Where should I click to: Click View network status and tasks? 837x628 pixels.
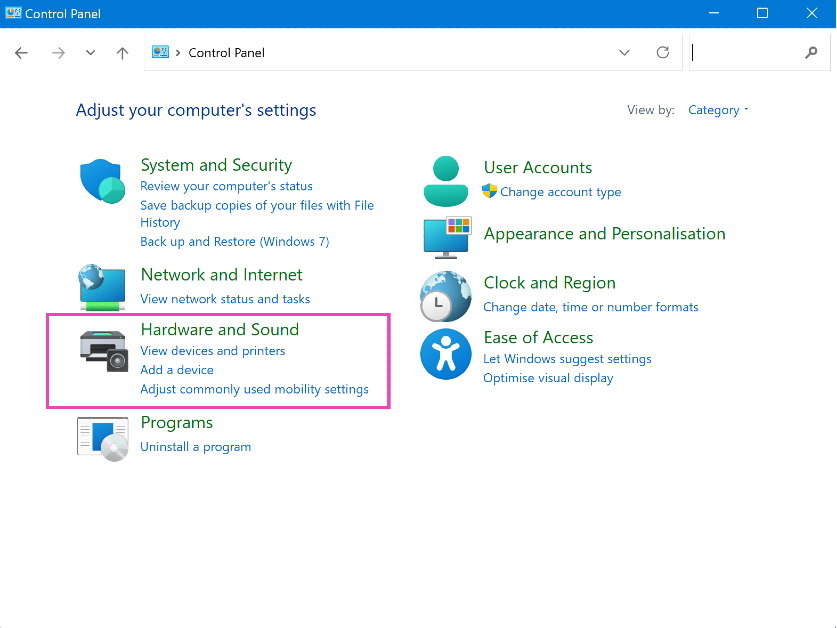point(225,299)
